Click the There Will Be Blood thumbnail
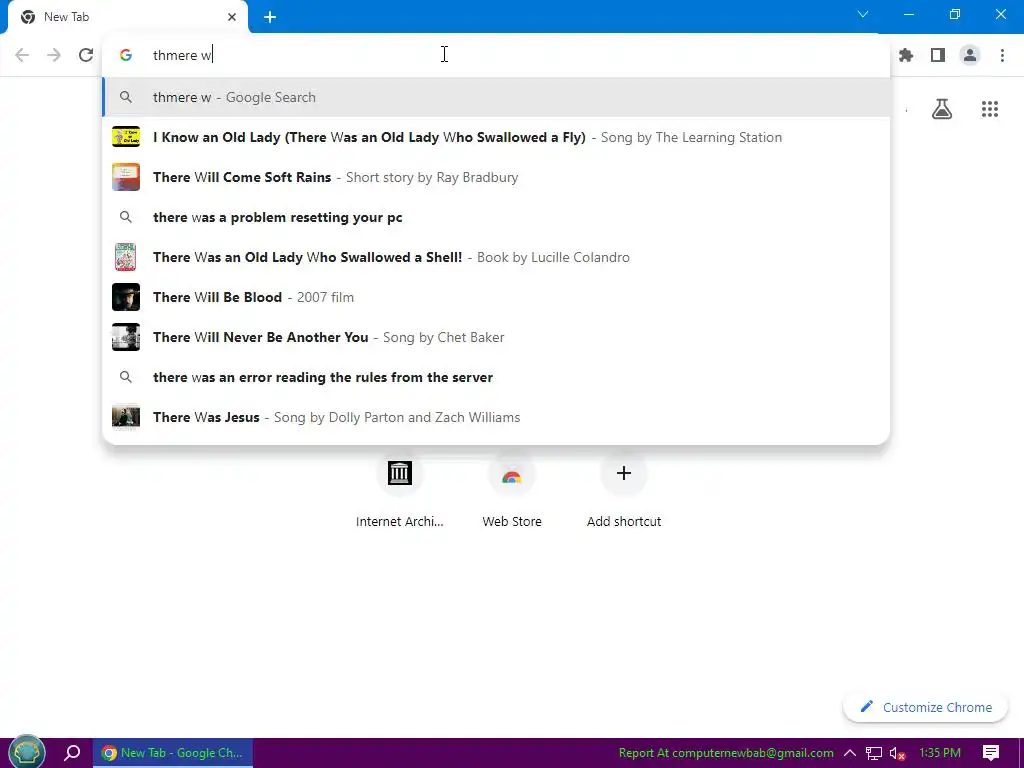 pos(126,297)
